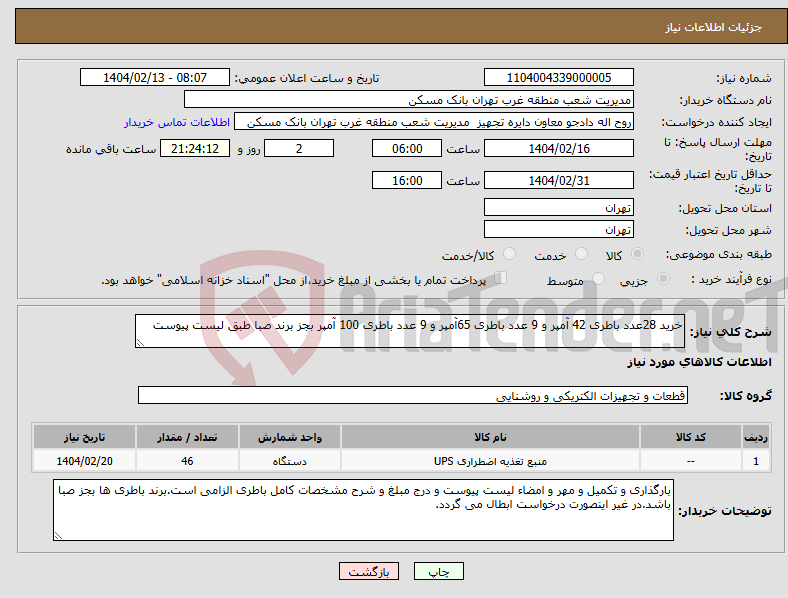The width and height of the screenshot is (788, 598).
Task: Select the کالا/خدمت radio button
Action: (510, 254)
